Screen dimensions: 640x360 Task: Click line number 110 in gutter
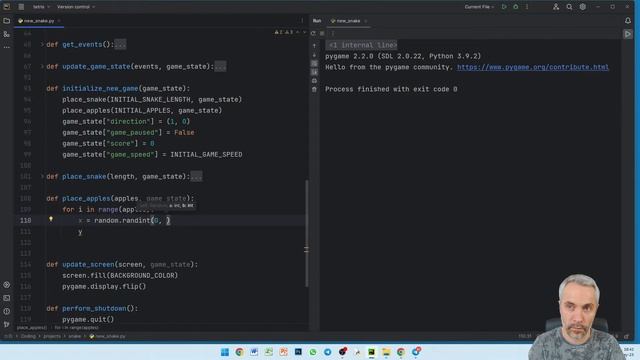tap(25, 220)
